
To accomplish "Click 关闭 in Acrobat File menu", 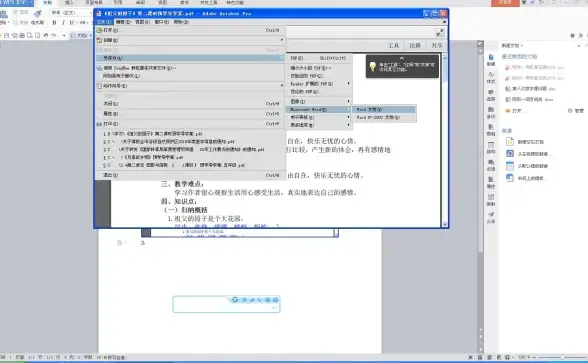I will [189, 104].
